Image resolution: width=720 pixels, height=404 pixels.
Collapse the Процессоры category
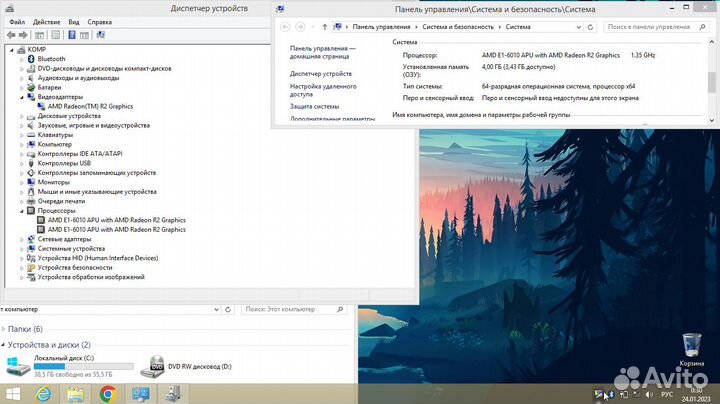[x=22, y=211]
